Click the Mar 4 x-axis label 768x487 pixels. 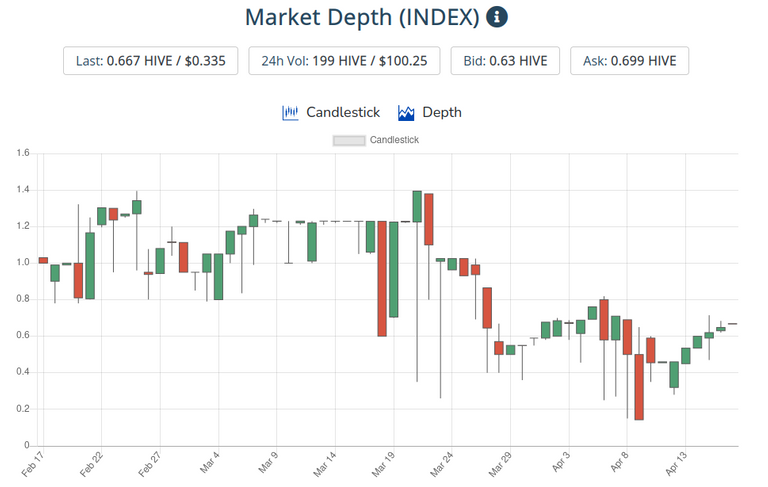point(210,463)
